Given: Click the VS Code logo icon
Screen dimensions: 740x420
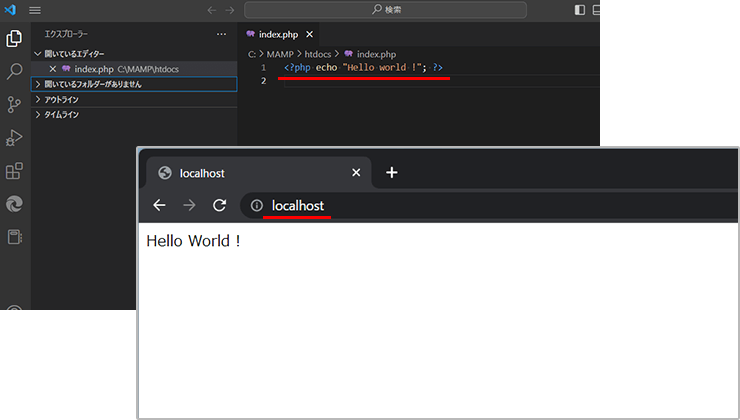Looking at the screenshot, I should pyautogui.click(x=10, y=9).
